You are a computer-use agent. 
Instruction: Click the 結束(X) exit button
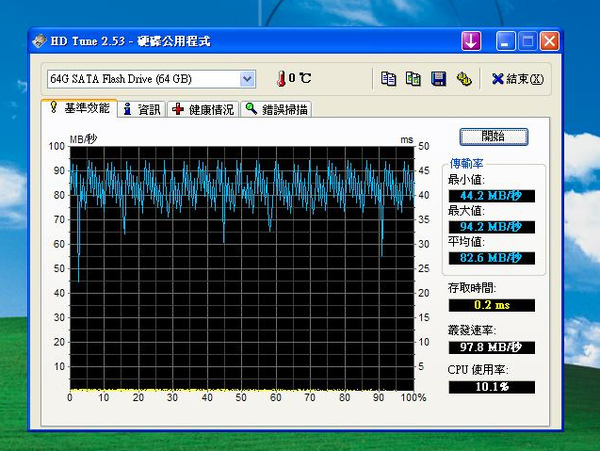click(x=517, y=79)
